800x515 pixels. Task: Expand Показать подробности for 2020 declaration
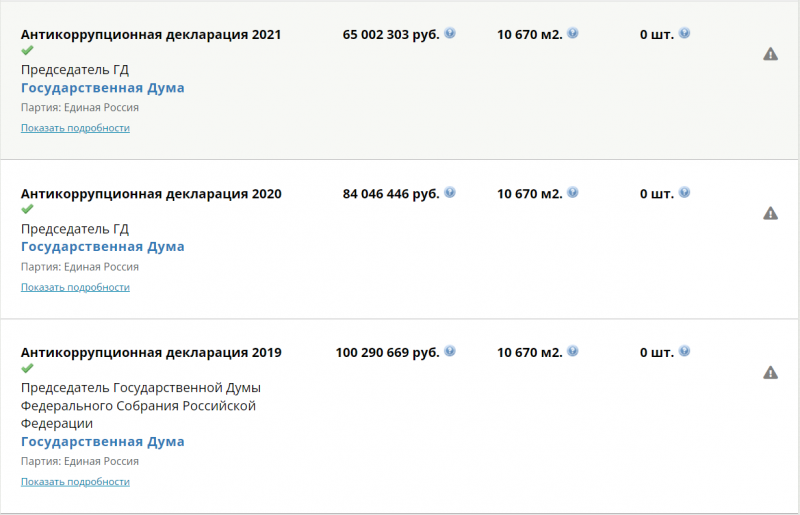point(75,287)
